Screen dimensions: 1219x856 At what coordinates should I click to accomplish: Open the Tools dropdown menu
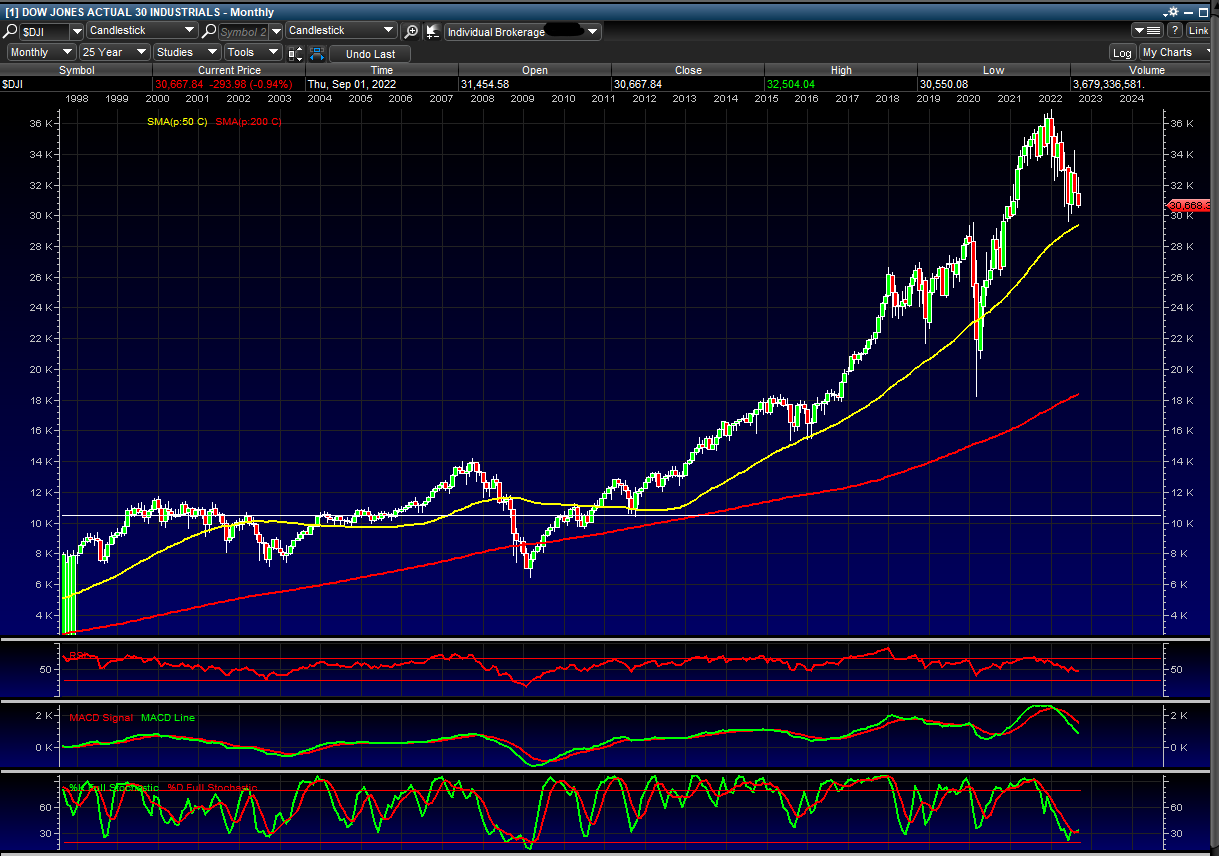pyautogui.click(x=253, y=52)
